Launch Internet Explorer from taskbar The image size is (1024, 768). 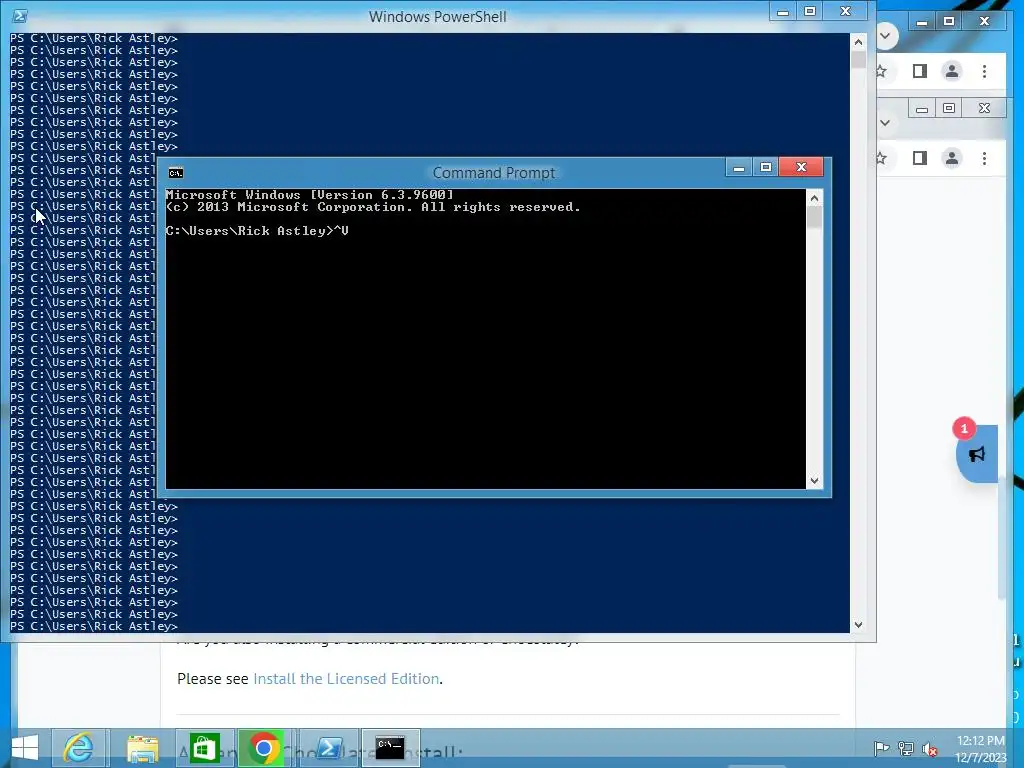[78, 748]
